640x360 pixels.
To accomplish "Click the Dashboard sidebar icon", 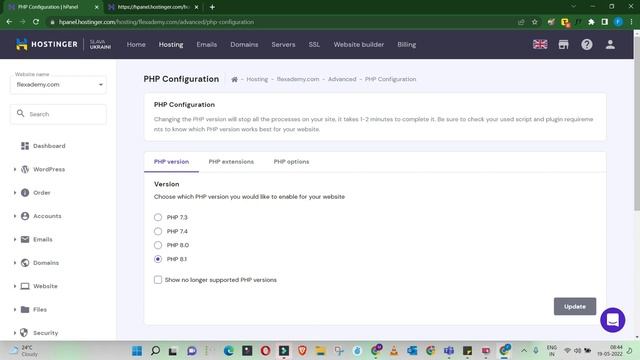I will point(25,146).
